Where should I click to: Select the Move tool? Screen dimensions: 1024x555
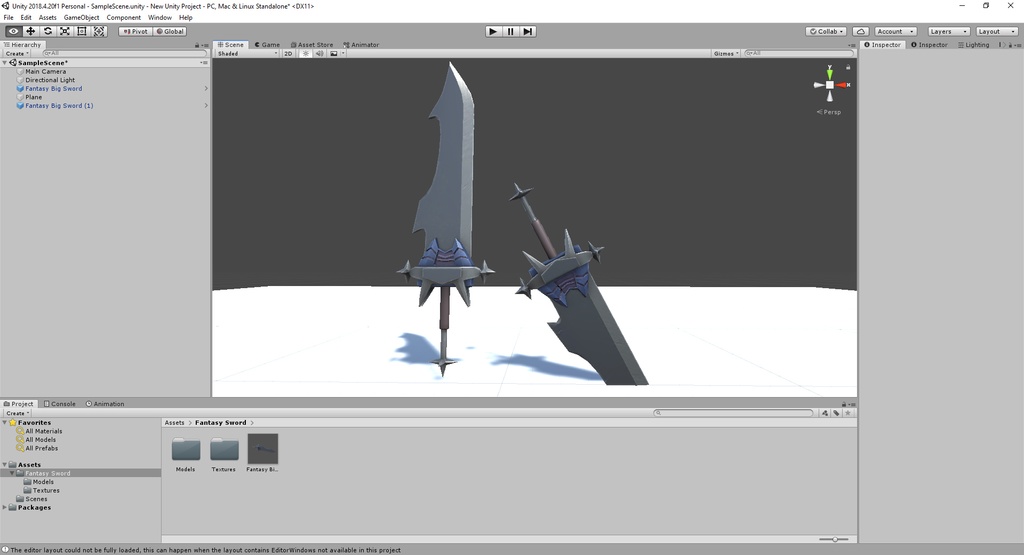coord(30,31)
